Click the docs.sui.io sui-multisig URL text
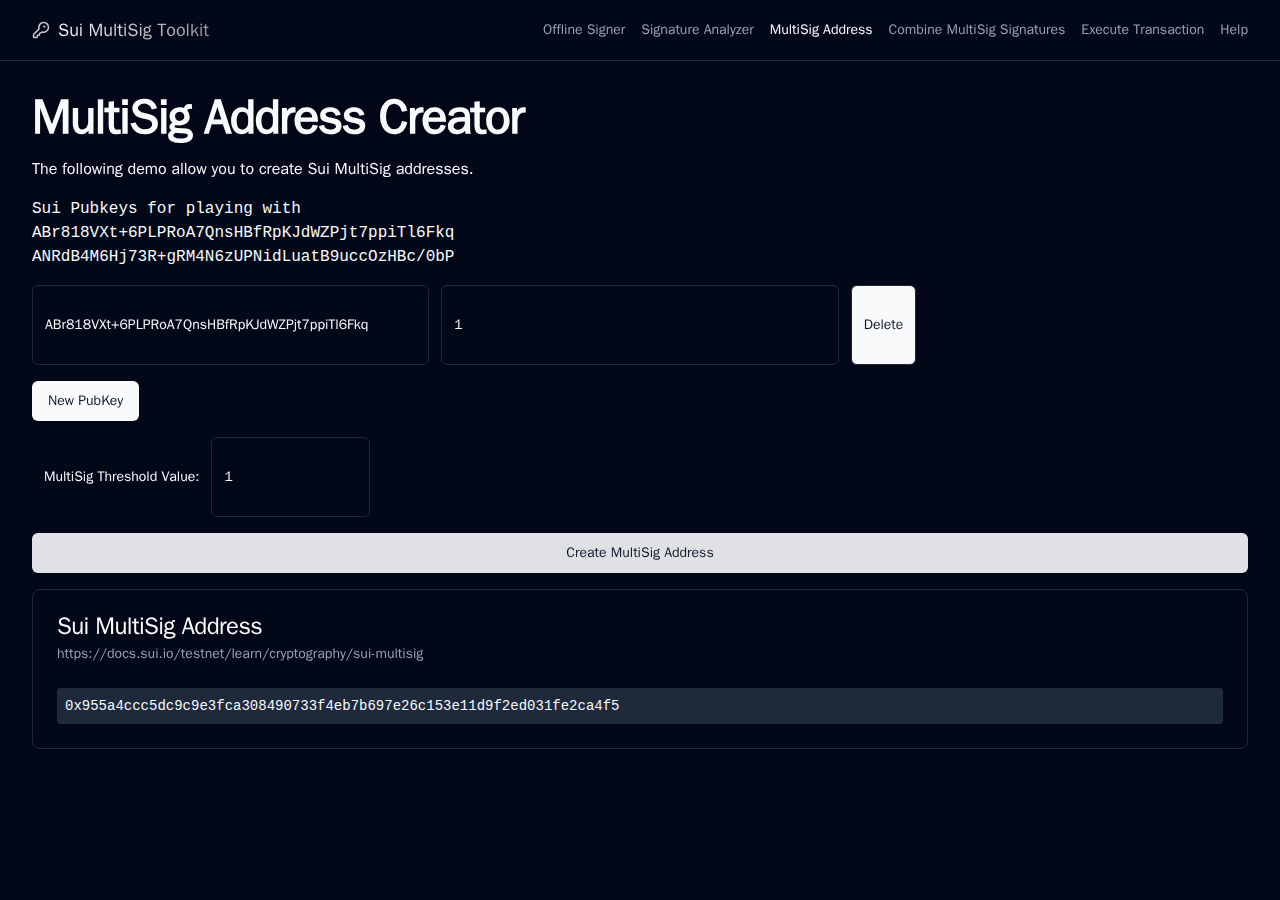Screen dimensions: 1280x900 click(x=240, y=653)
